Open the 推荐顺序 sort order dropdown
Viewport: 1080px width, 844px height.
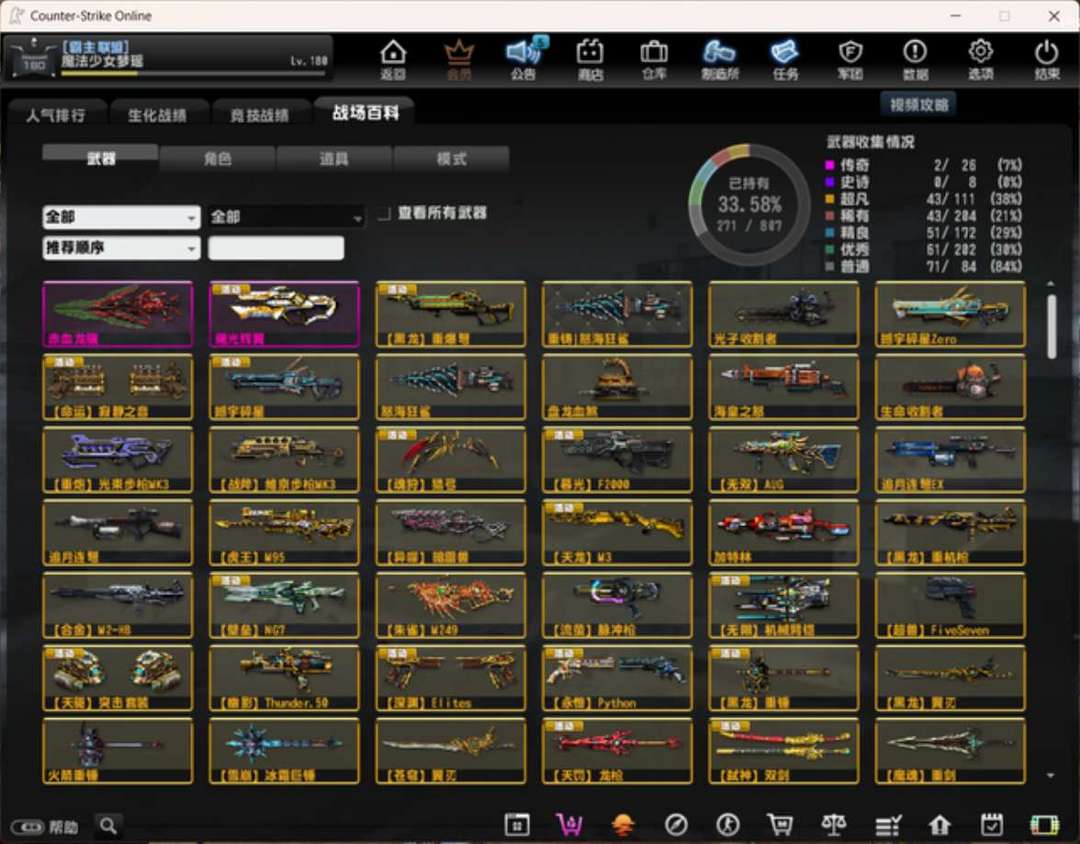tap(121, 247)
